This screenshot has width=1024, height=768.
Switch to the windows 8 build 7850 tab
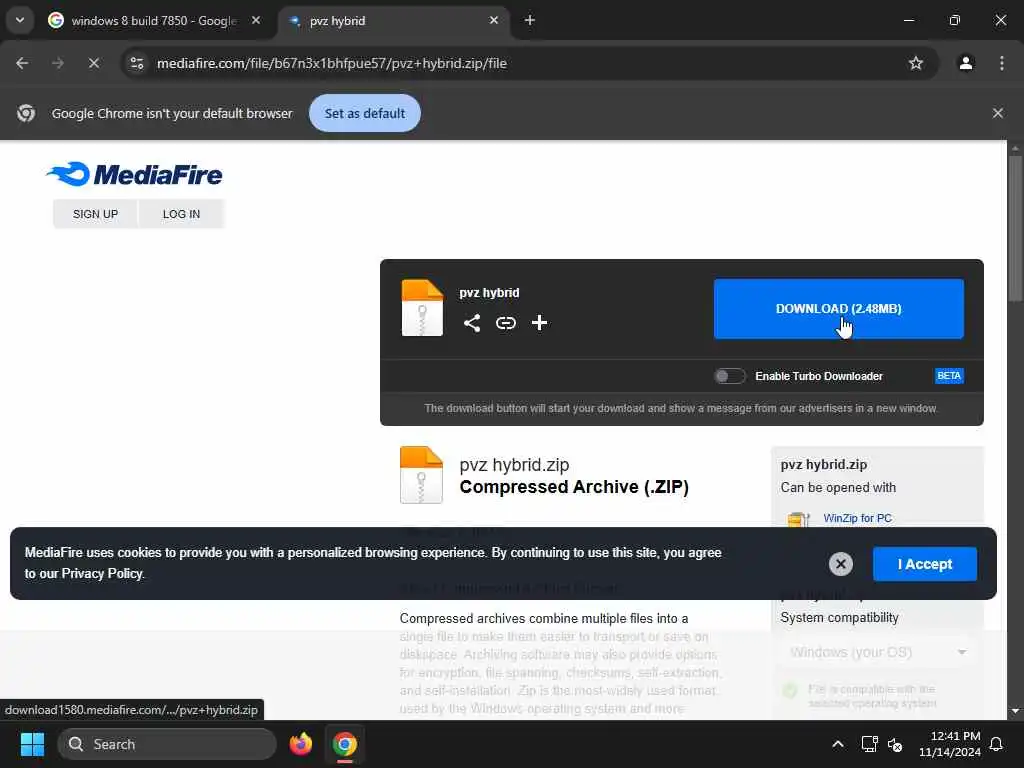point(155,20)
